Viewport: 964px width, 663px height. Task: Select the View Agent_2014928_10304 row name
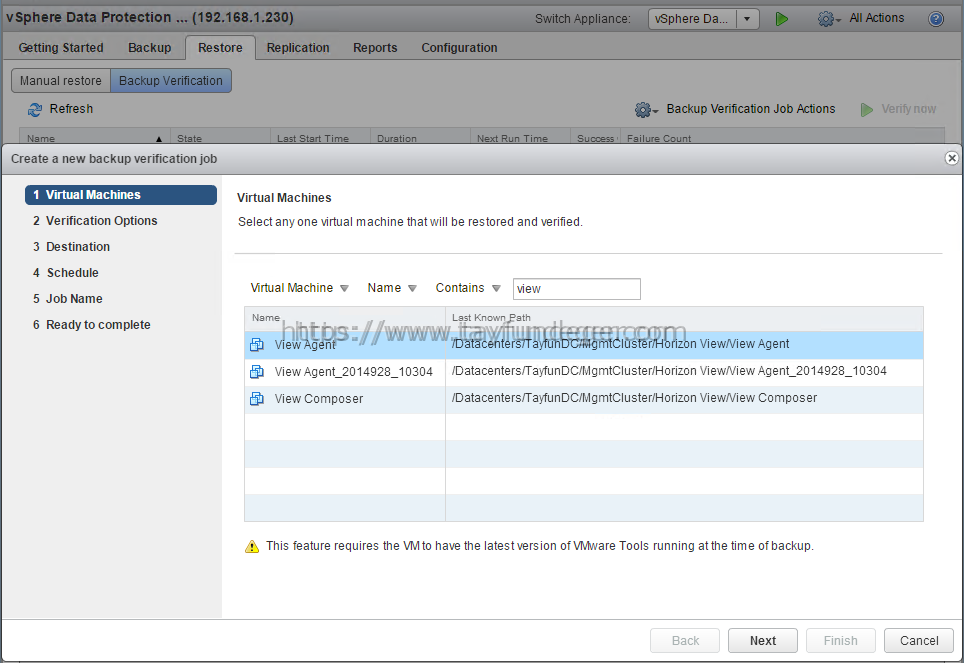point(354,371)
